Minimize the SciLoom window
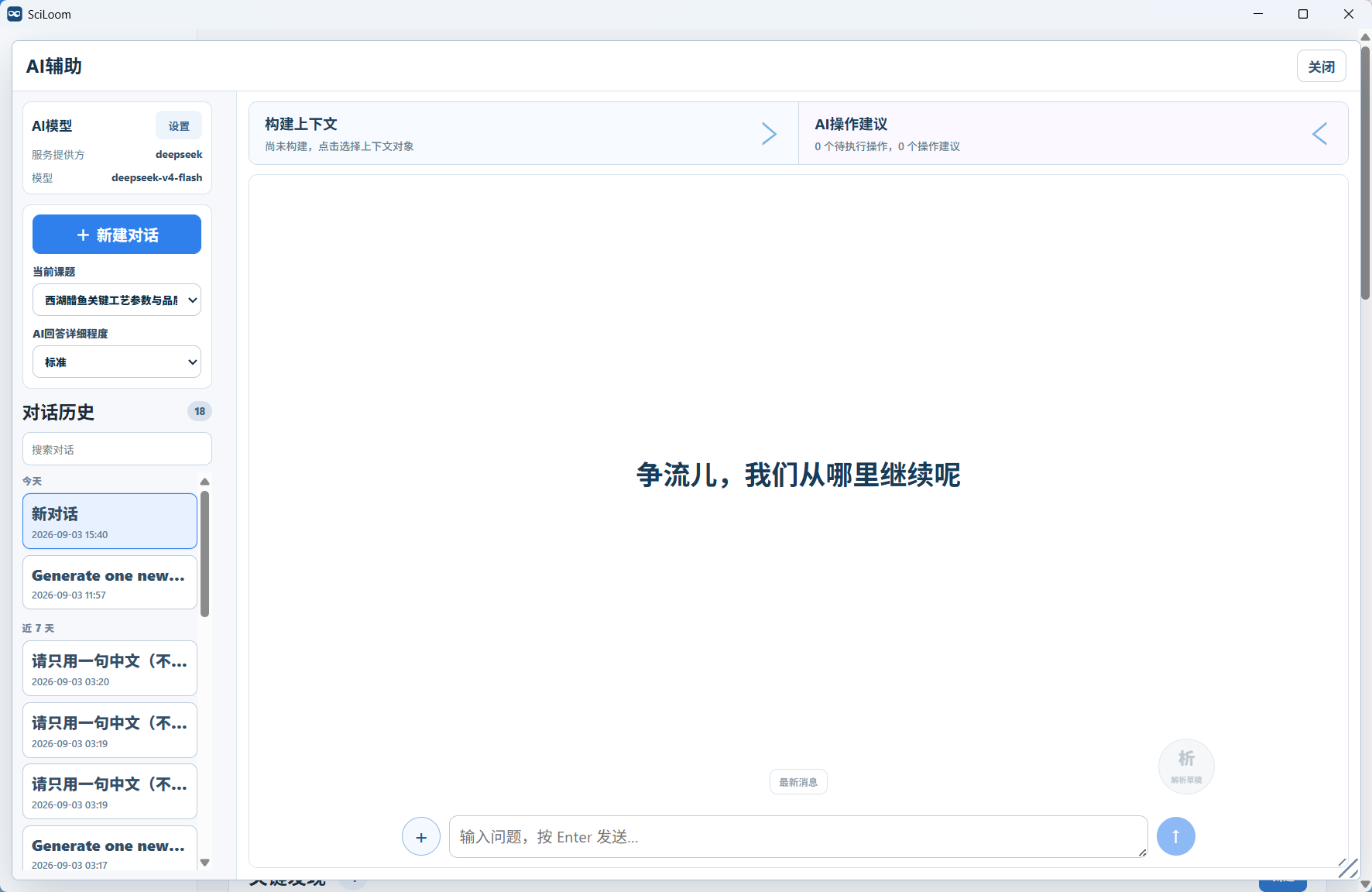 point(1258,14)
